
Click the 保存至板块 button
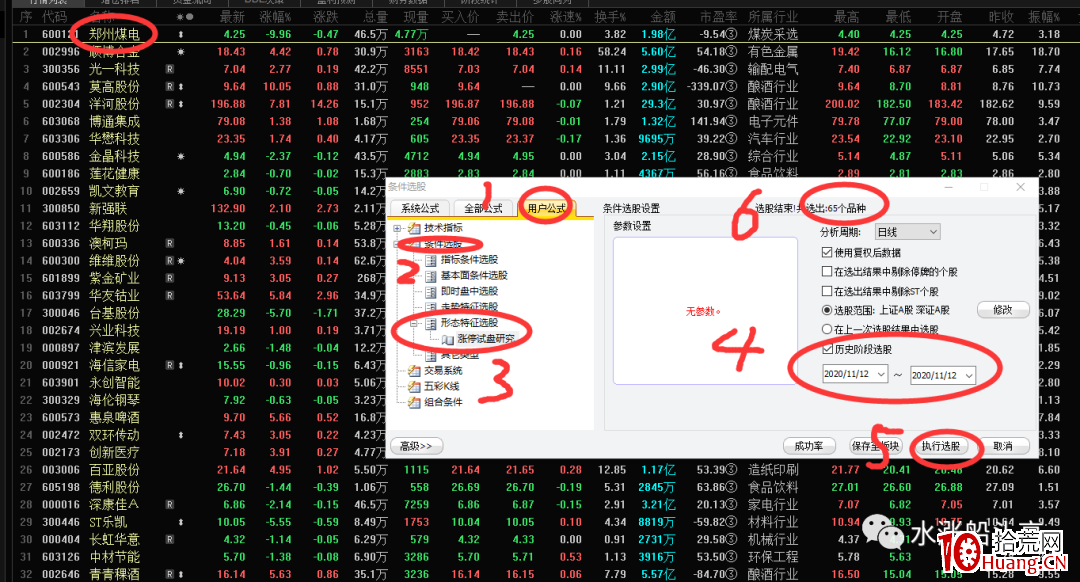coord(875,446)
